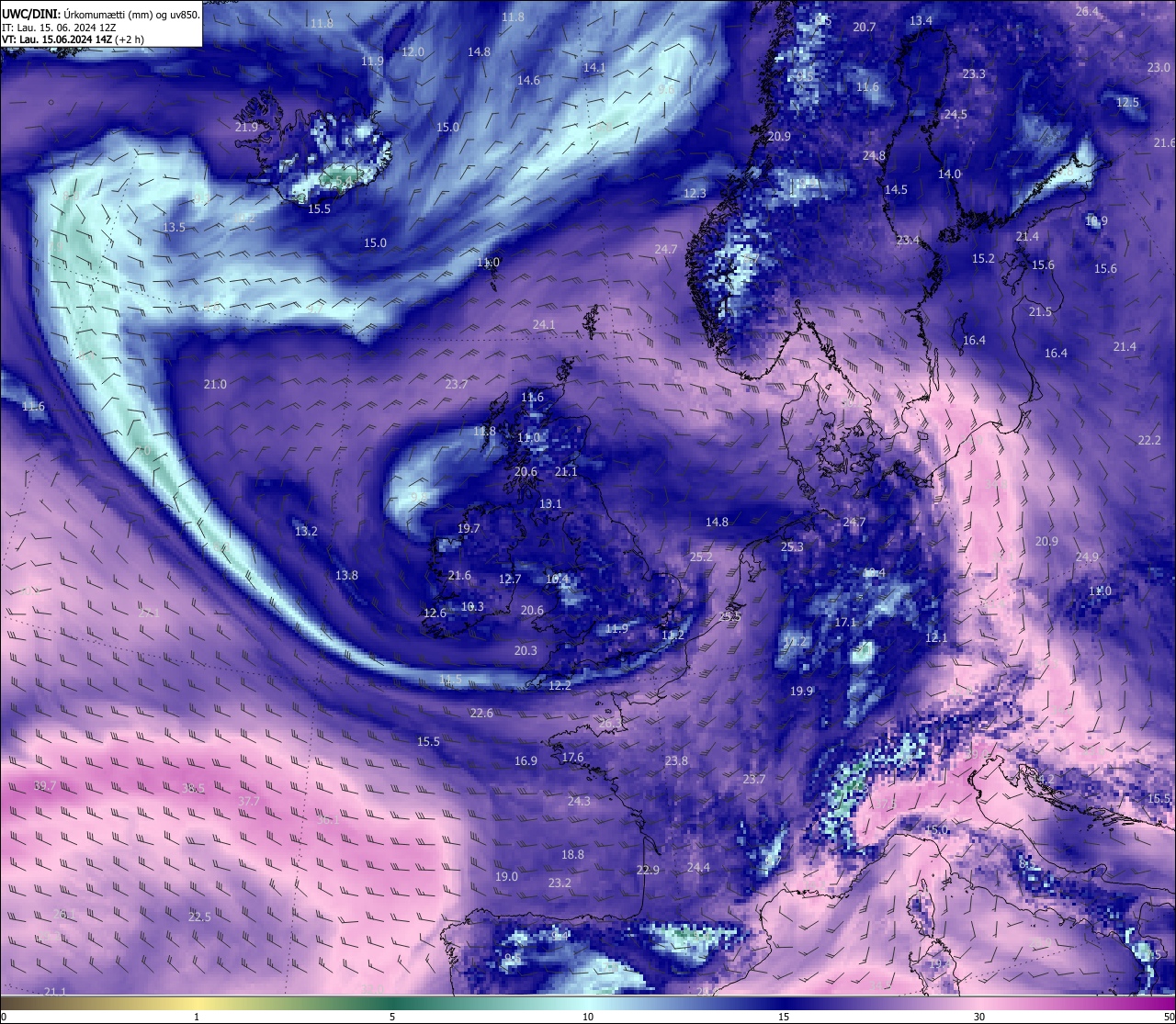Click the 21.0 value over the Atlantic

pos(215,384)
